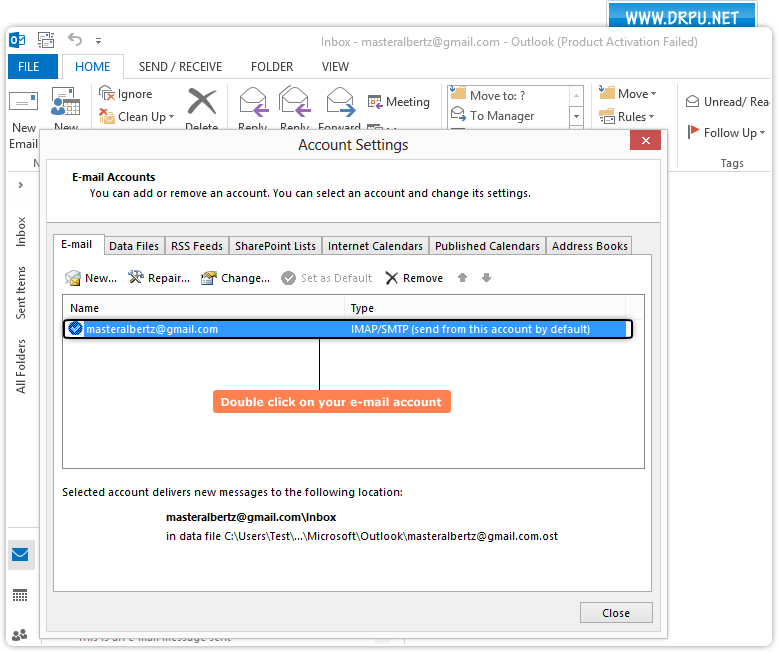Delete the selected message
The image size is (778, 652).
[201, 108]
